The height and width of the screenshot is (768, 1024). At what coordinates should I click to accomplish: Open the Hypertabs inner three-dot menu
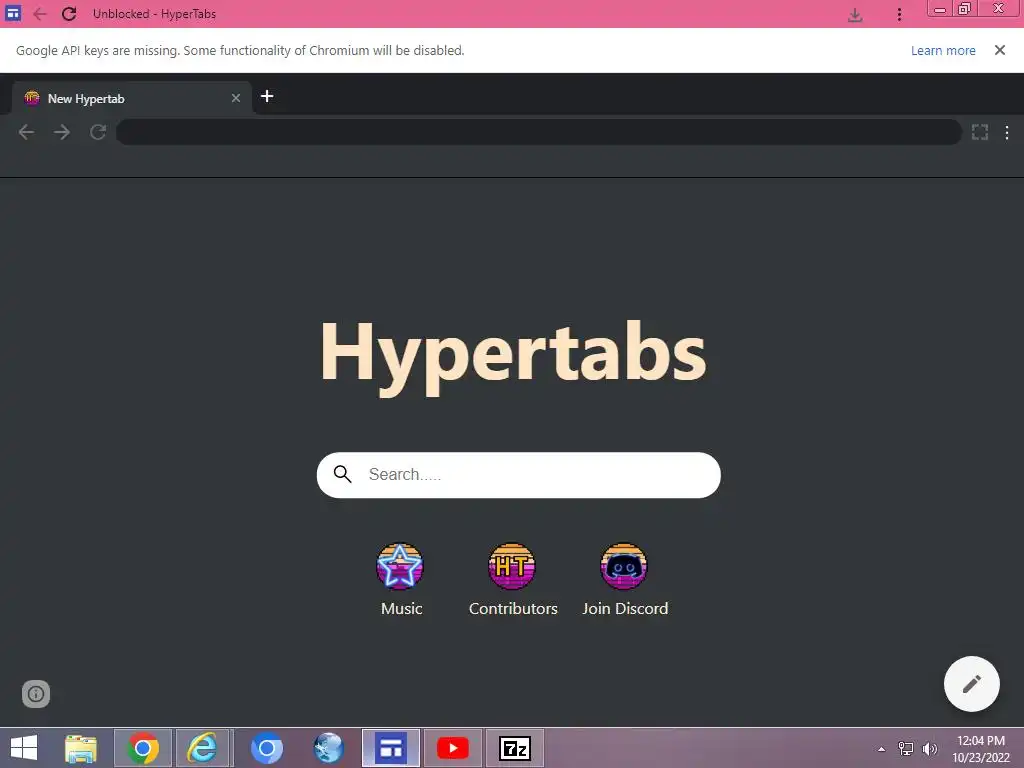point(1007,133)
